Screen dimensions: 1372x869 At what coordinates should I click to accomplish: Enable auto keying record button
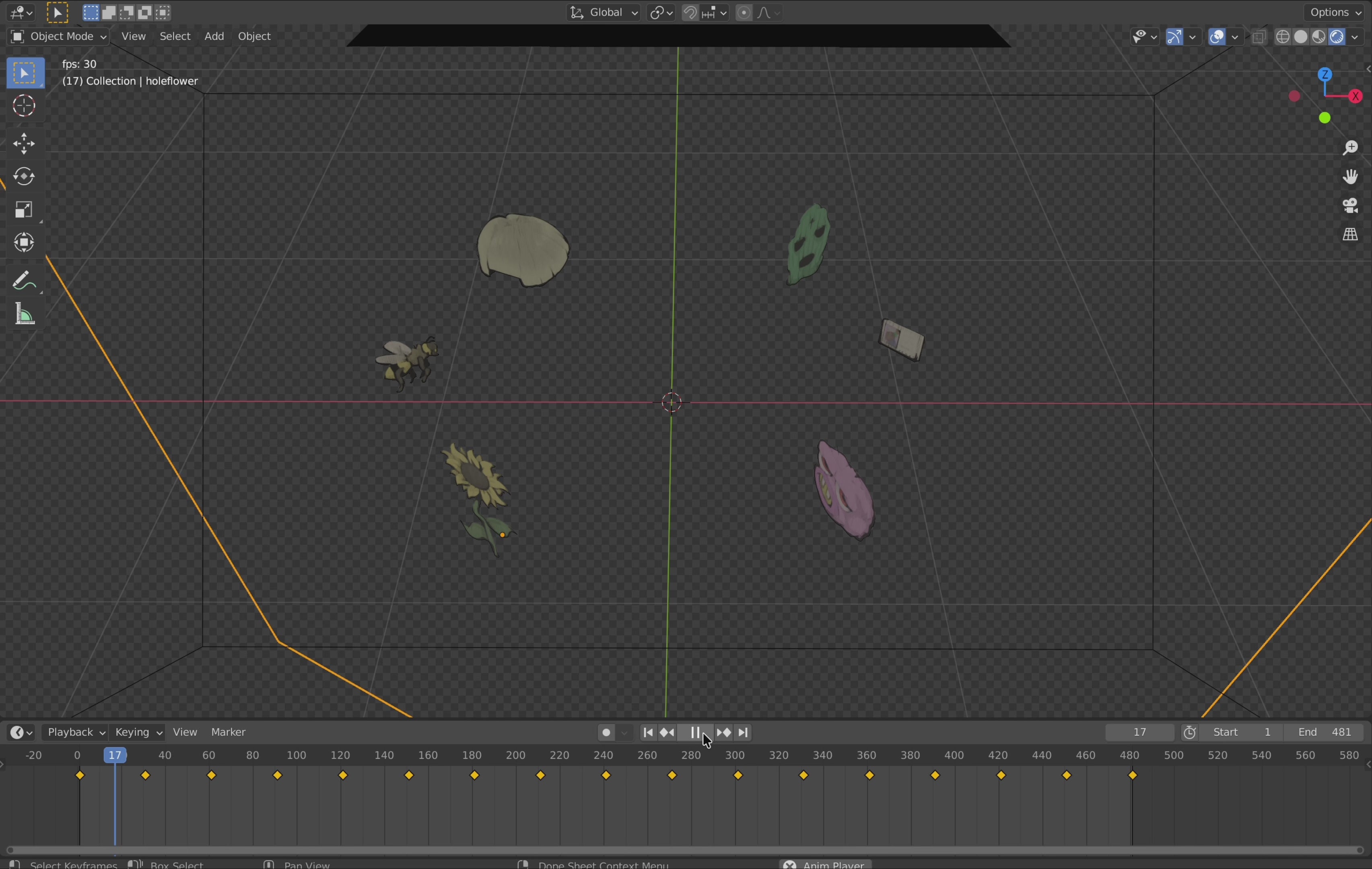(x=606, y=733)
